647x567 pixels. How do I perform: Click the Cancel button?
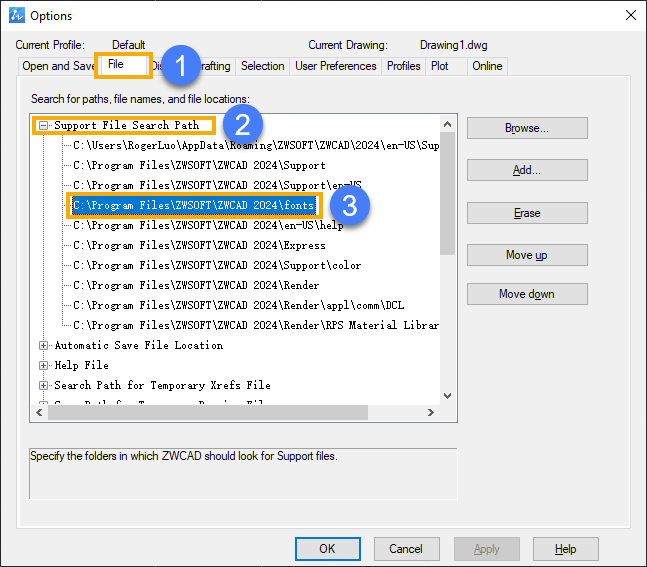406,549
